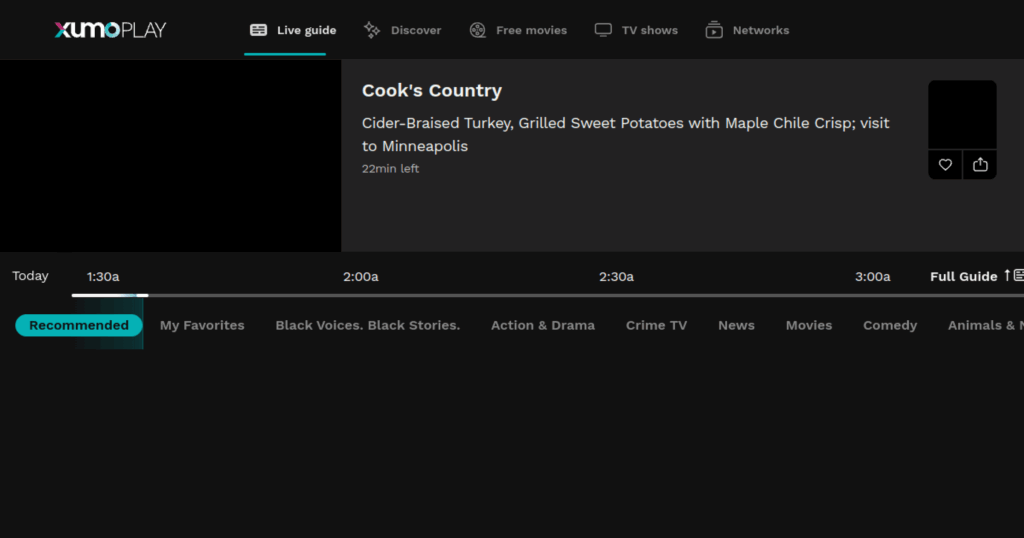
Task: Select the News category
Action: pyautogui.click(x=736, y=325)
